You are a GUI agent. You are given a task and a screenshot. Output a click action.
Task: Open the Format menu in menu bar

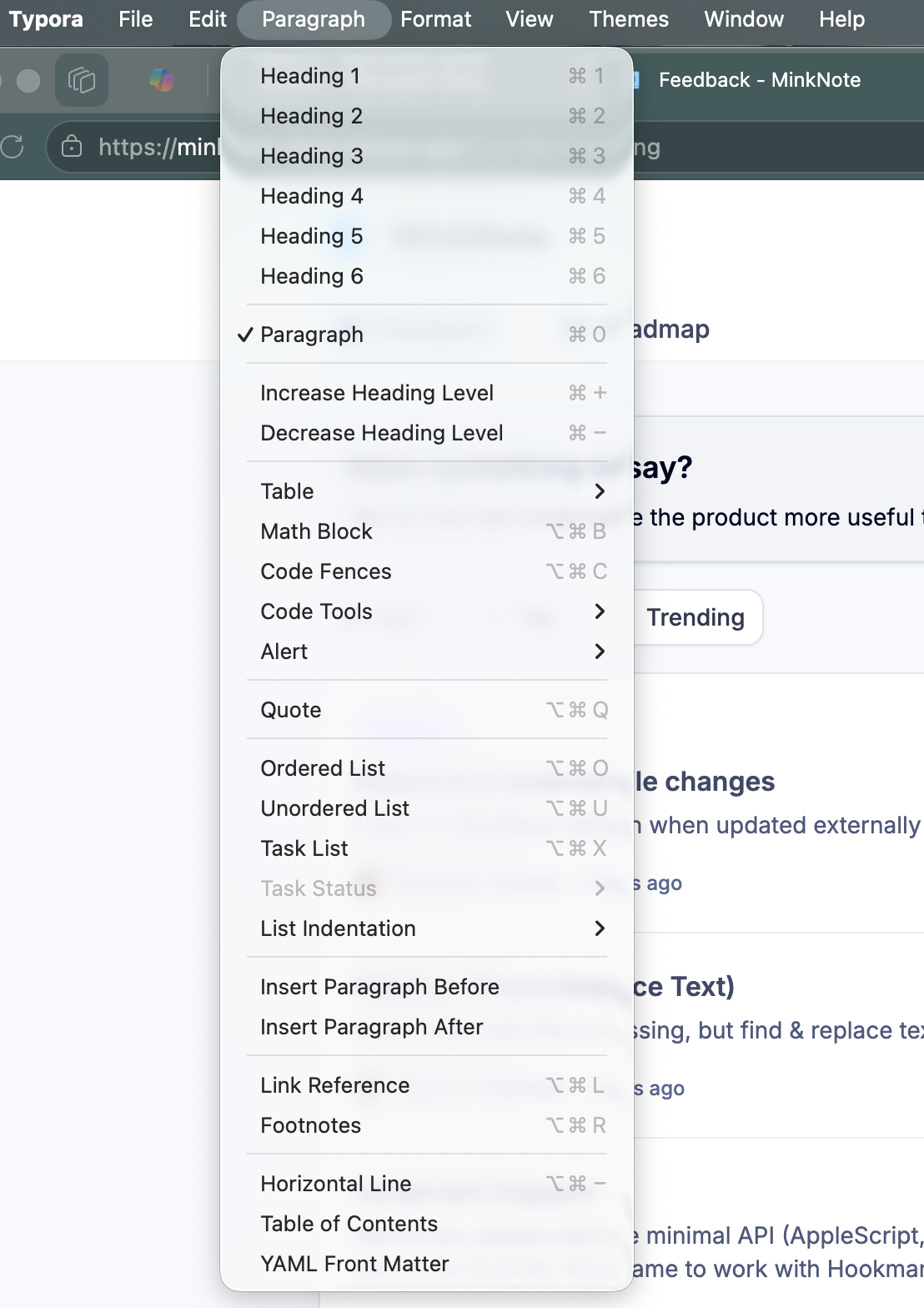coord(435,19)
